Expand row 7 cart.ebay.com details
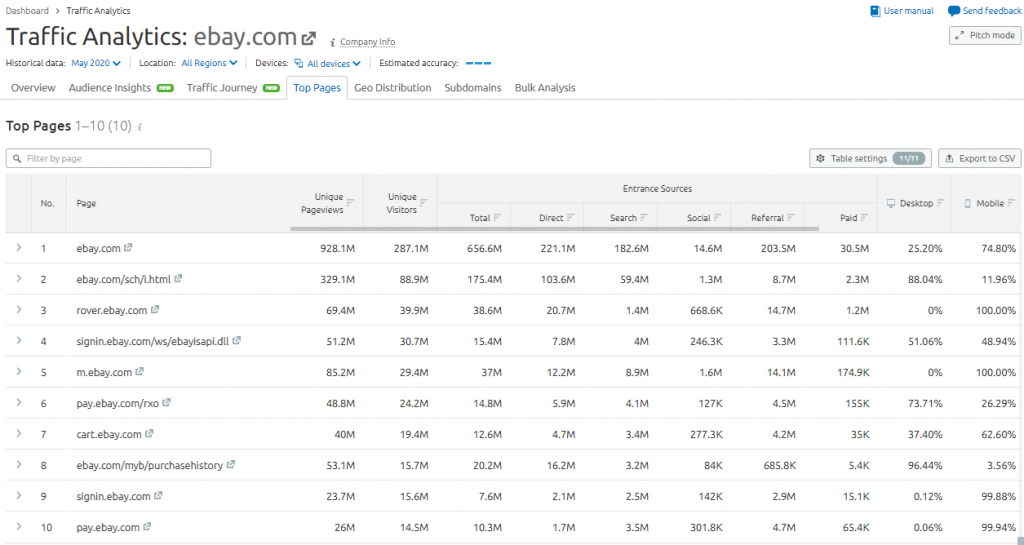This screenshot has width=1024, height=545. (19, 433)
